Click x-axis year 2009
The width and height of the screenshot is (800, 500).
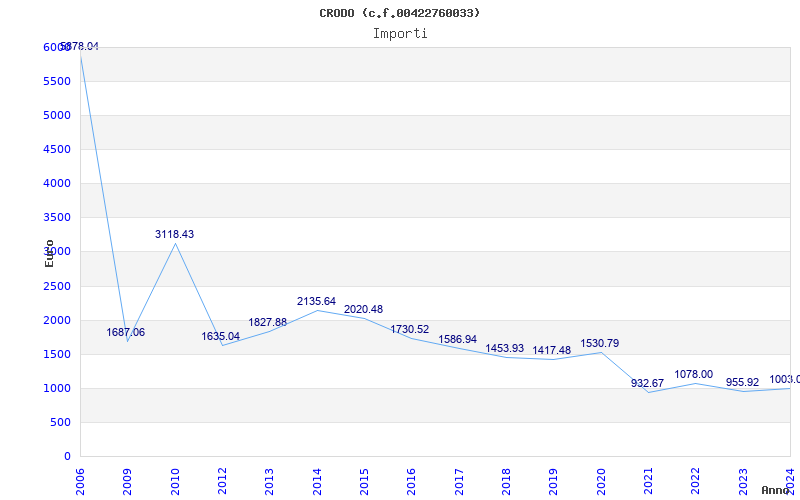click(128, 482)
